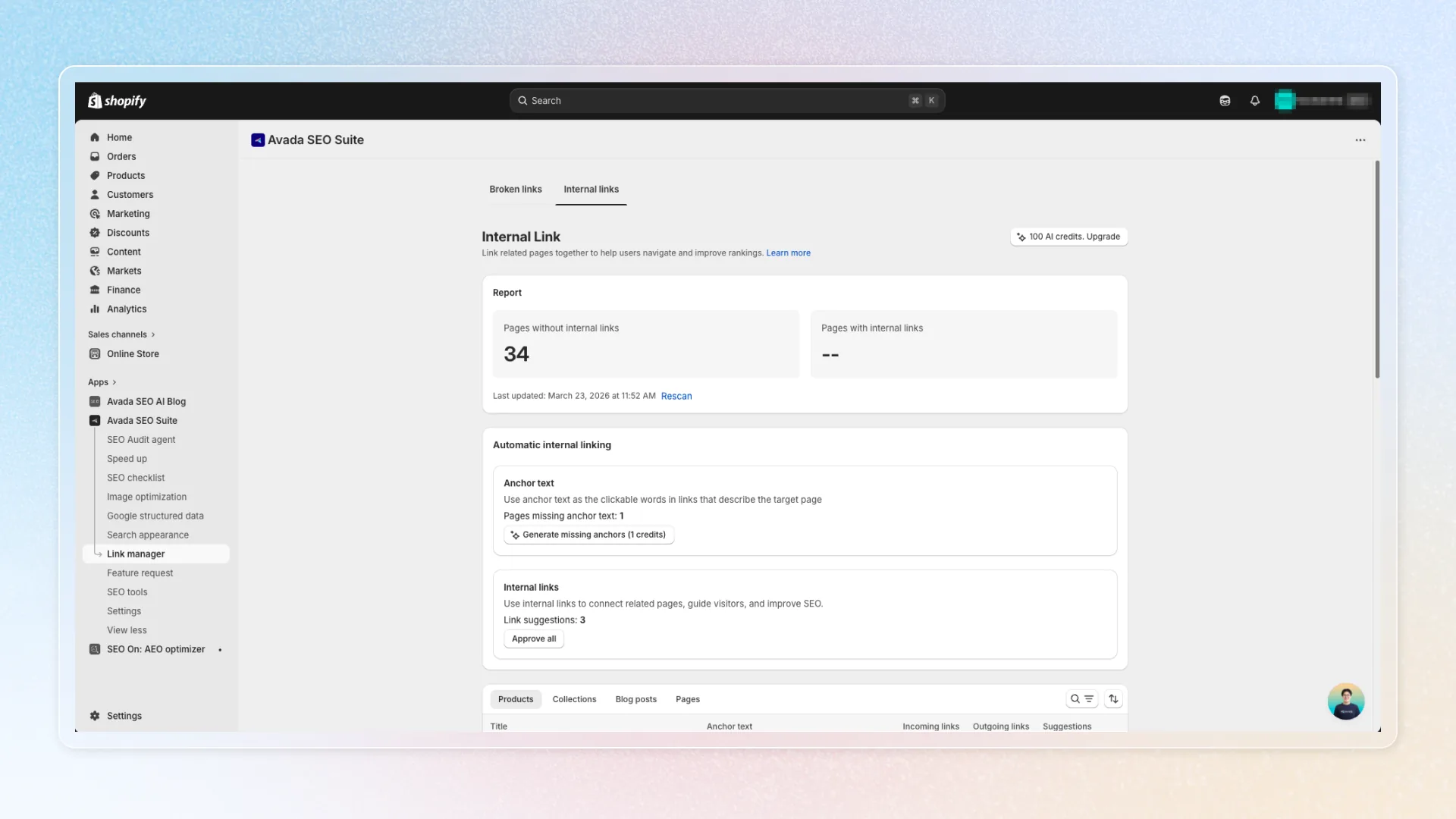
Task: Follow the Learn more link
Action: pos(788,253)
